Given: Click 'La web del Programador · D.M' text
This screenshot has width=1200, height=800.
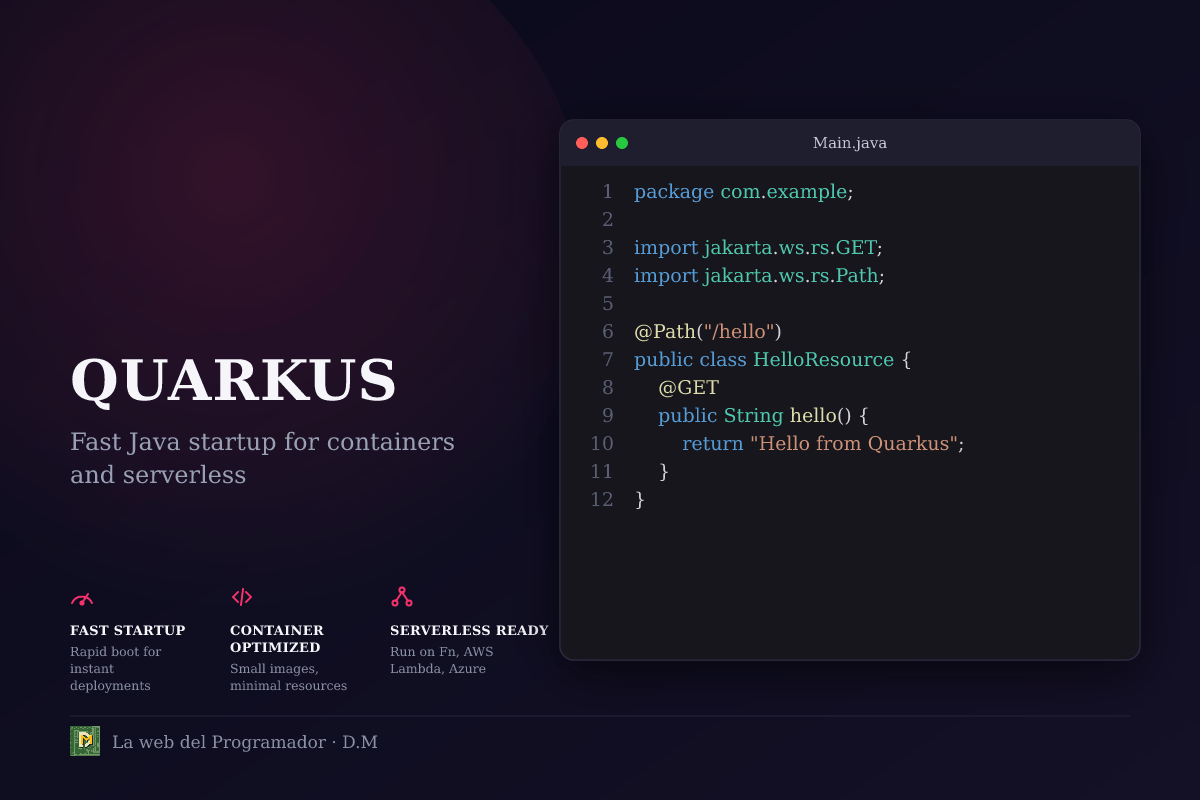Looking at the screenshot, I should 245,742.
